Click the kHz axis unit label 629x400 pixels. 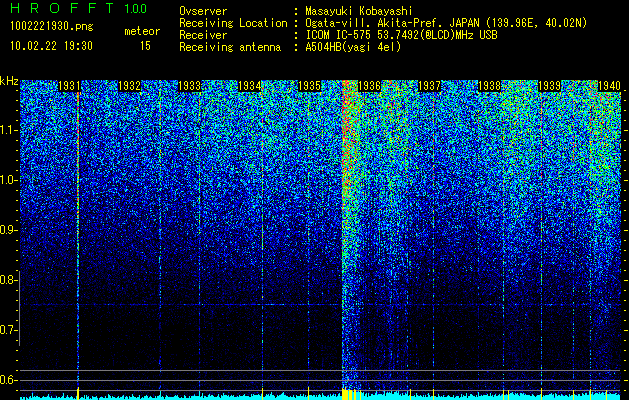pos(9,81)
